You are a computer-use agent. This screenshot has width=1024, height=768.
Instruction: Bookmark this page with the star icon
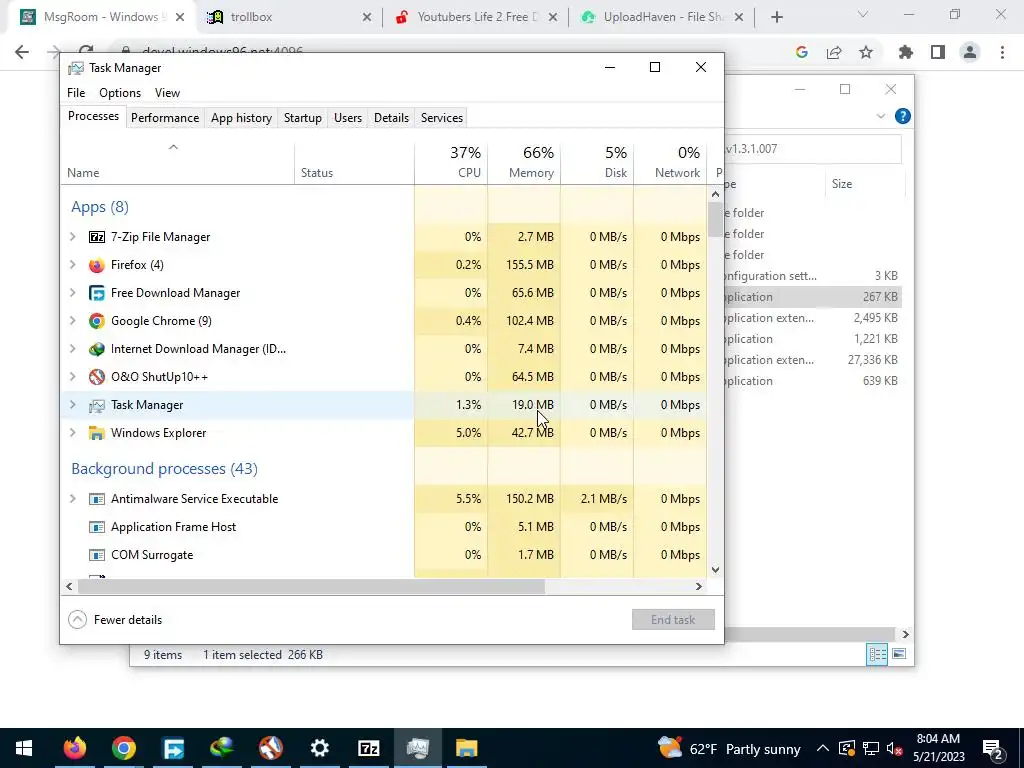[866, 52]
